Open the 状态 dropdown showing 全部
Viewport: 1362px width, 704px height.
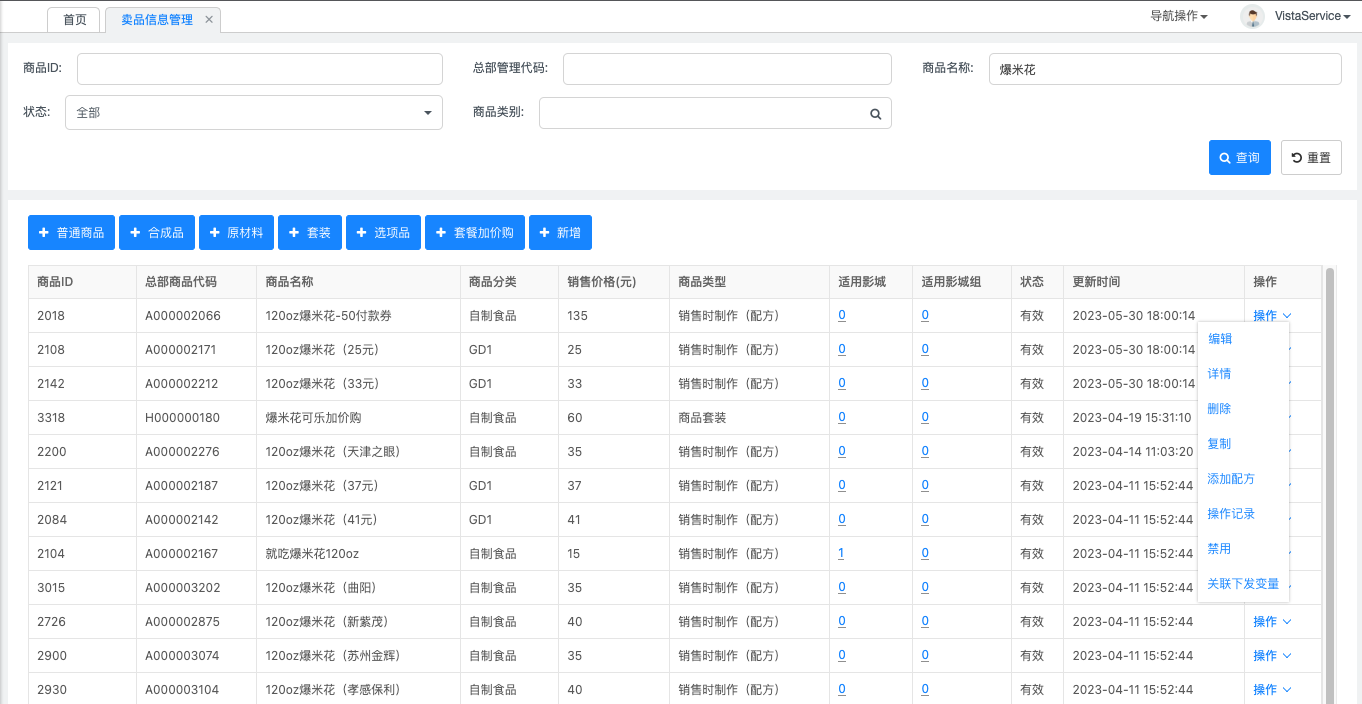pos(254,113)
